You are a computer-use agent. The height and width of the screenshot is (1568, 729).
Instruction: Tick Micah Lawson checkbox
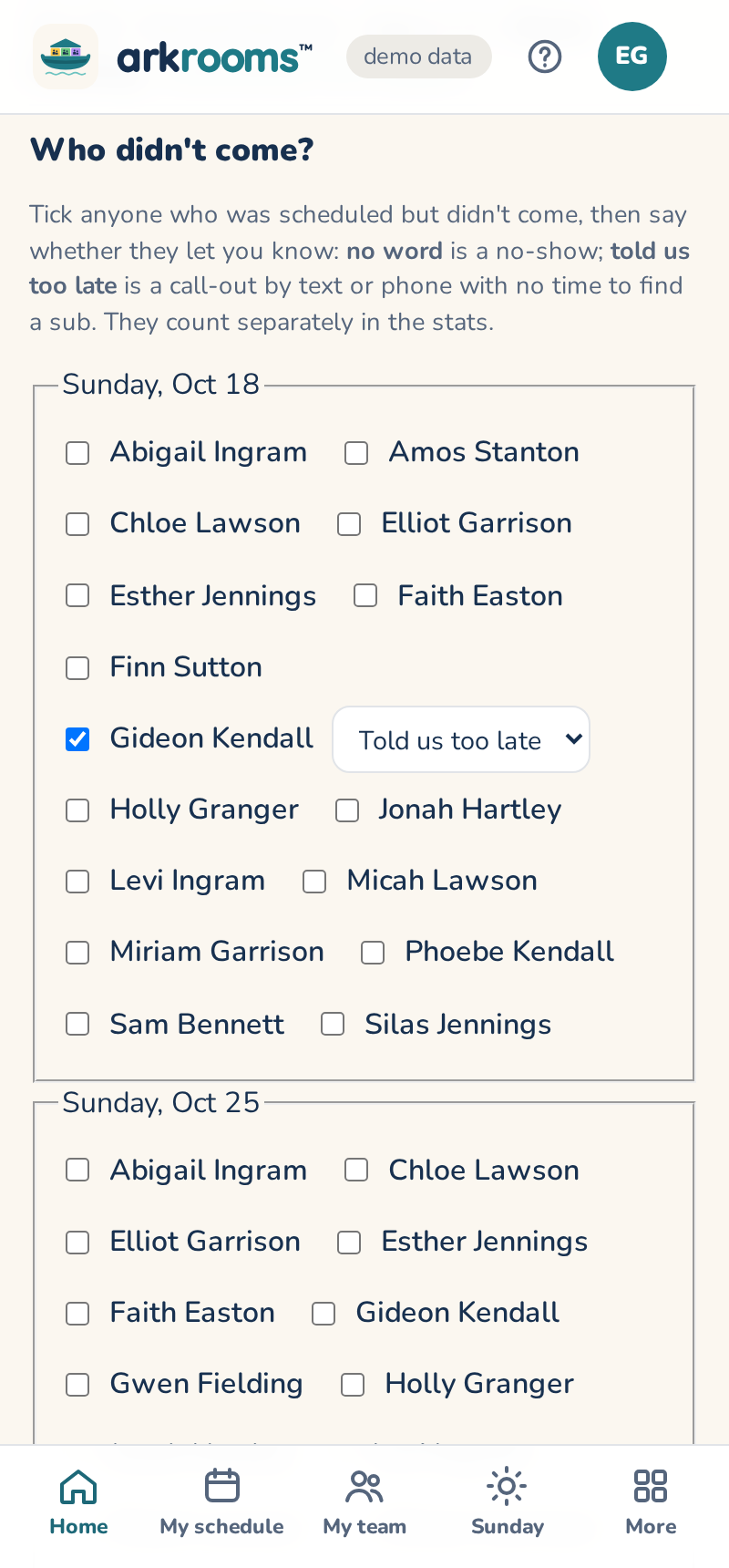314,882
